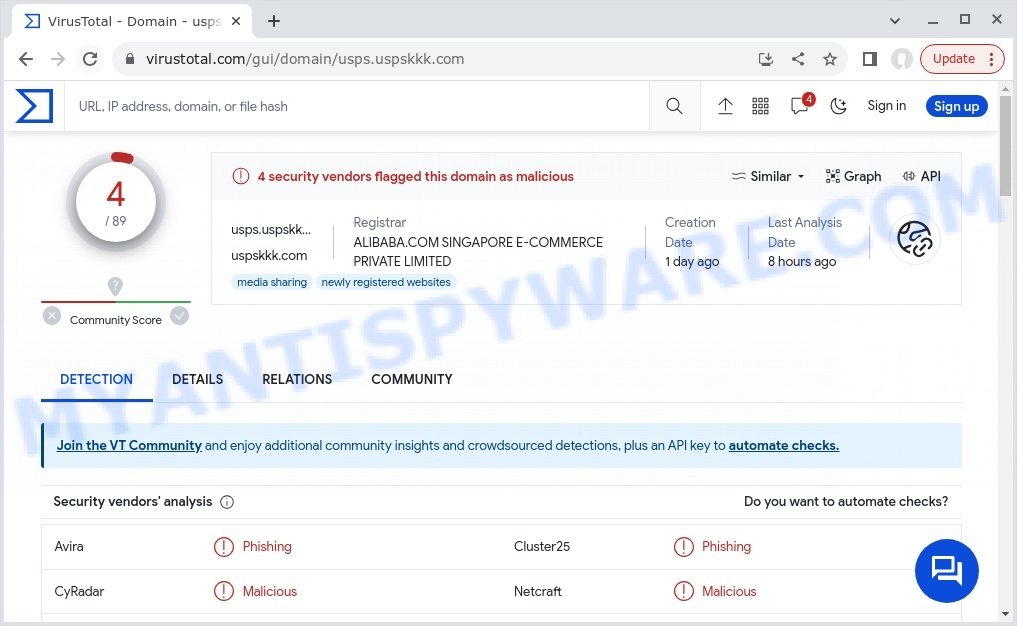Image resolution: width=1017 pixels, height=626 pixels.
Task: Vote positive on community score (check)
Action: click(x=180, y=316)
